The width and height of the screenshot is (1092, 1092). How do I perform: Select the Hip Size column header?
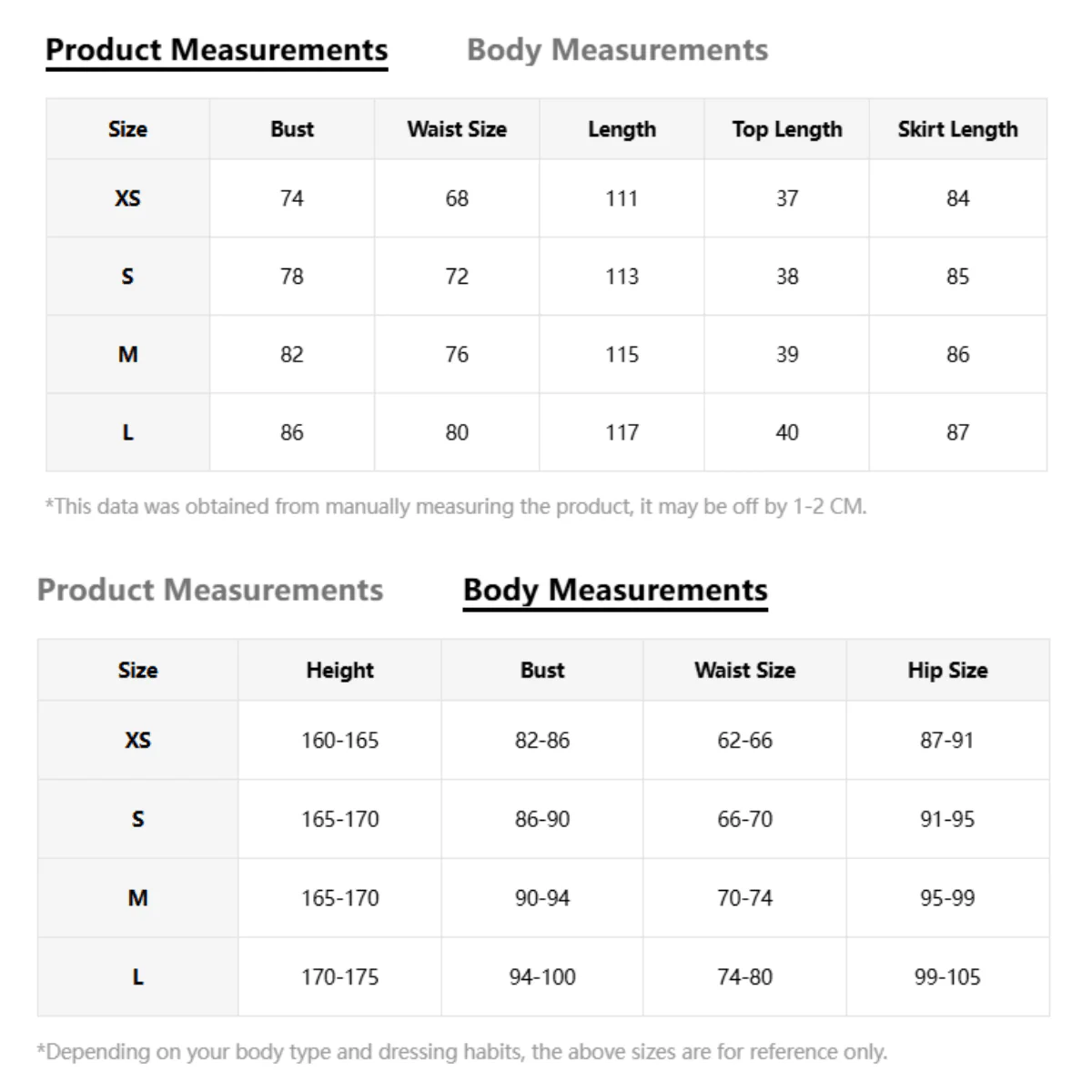(x=947, y=670)
